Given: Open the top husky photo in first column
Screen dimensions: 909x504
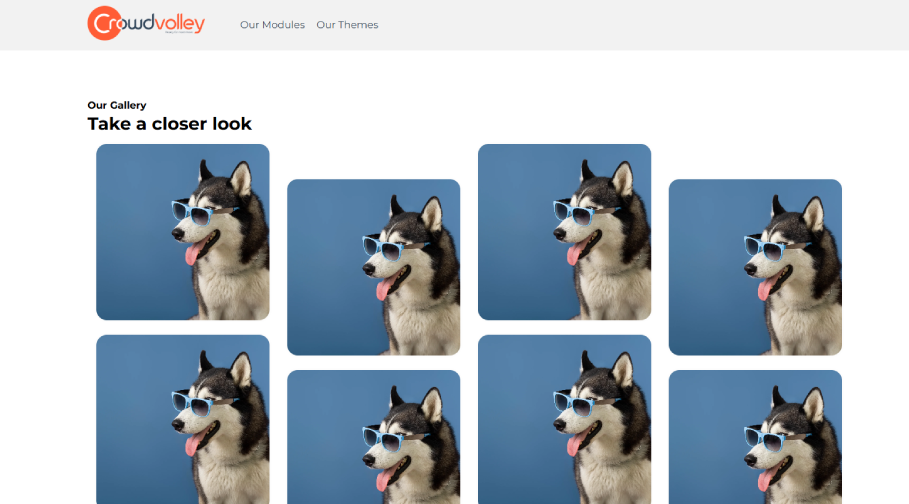Looking at the screenshot, I should coord(182,232).
